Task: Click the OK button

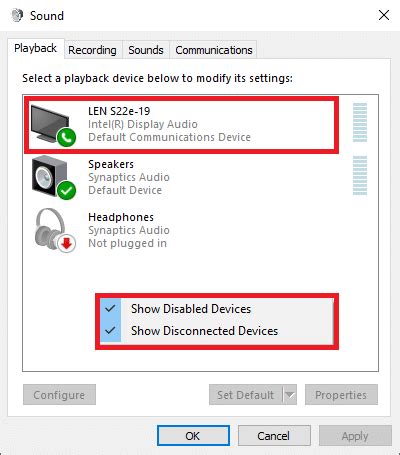Action: coord(193,436)
